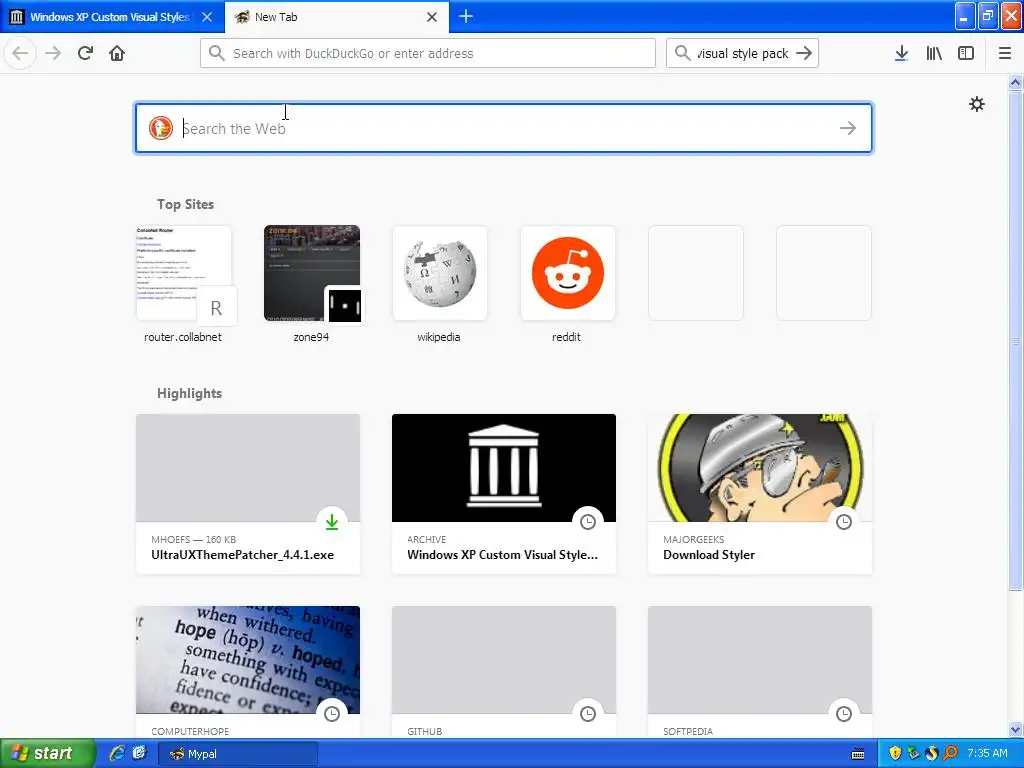Close the Windows XP Custom Visual Styles tab

[206, 17]
